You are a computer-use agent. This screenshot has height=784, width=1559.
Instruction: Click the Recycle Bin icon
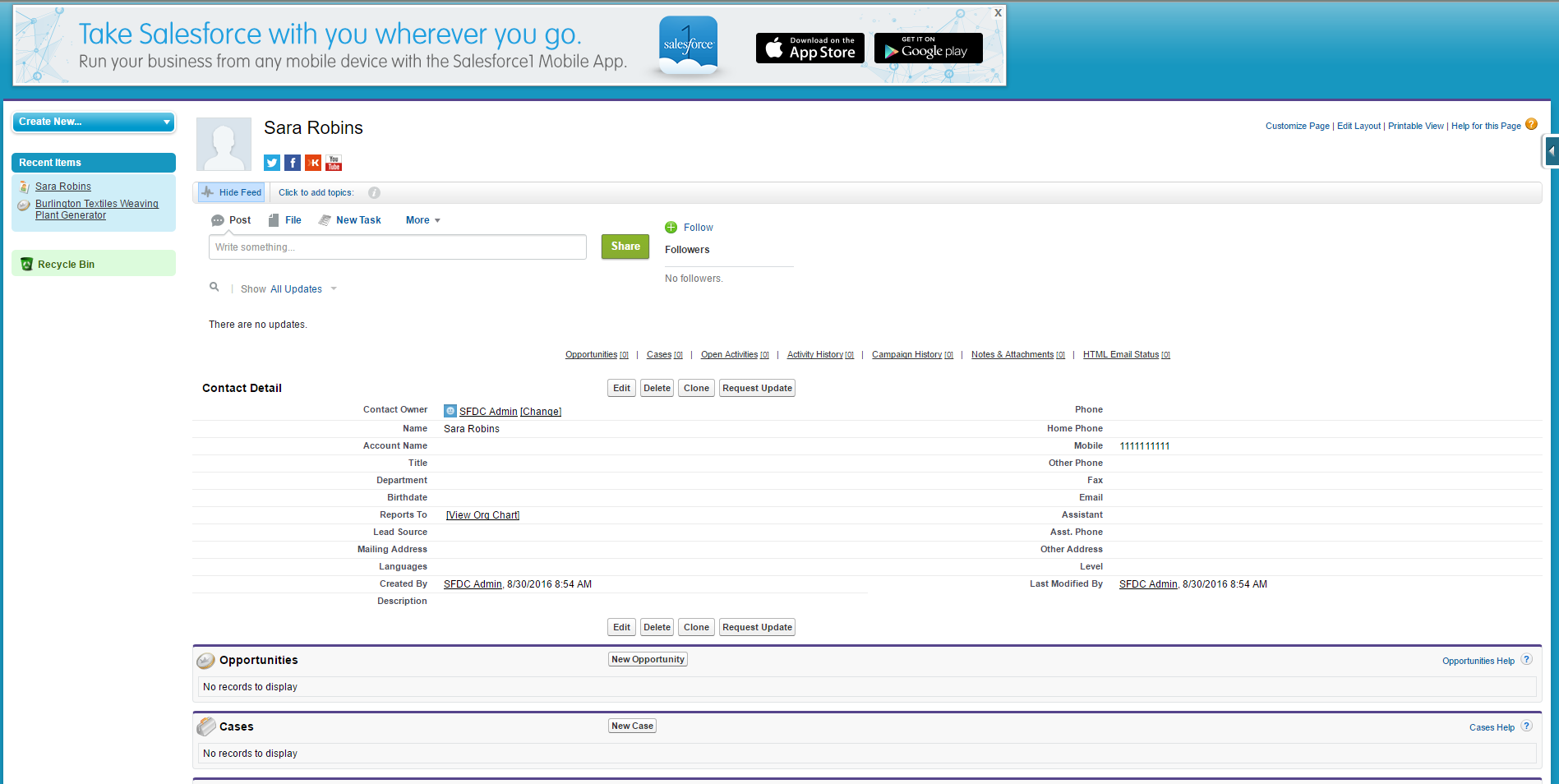point(26,264)
